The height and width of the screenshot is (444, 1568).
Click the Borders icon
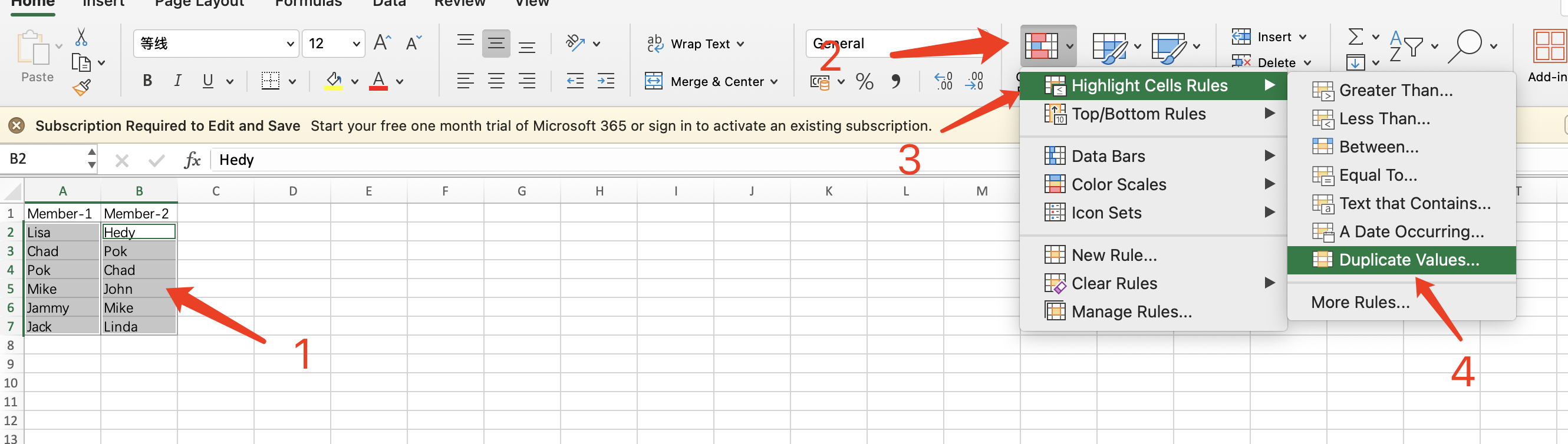coord(270,81)
